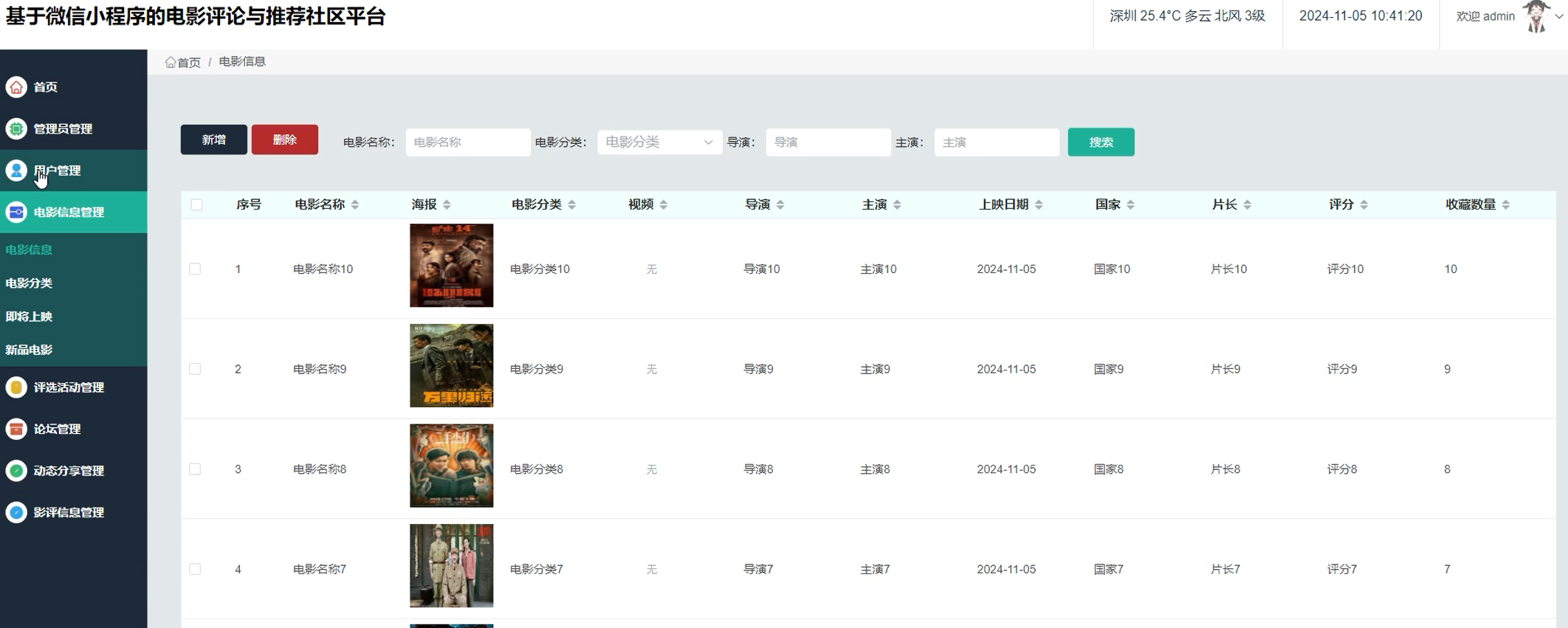Click the 主演8 cell
1568x628 pixels.
click(875, 469)
